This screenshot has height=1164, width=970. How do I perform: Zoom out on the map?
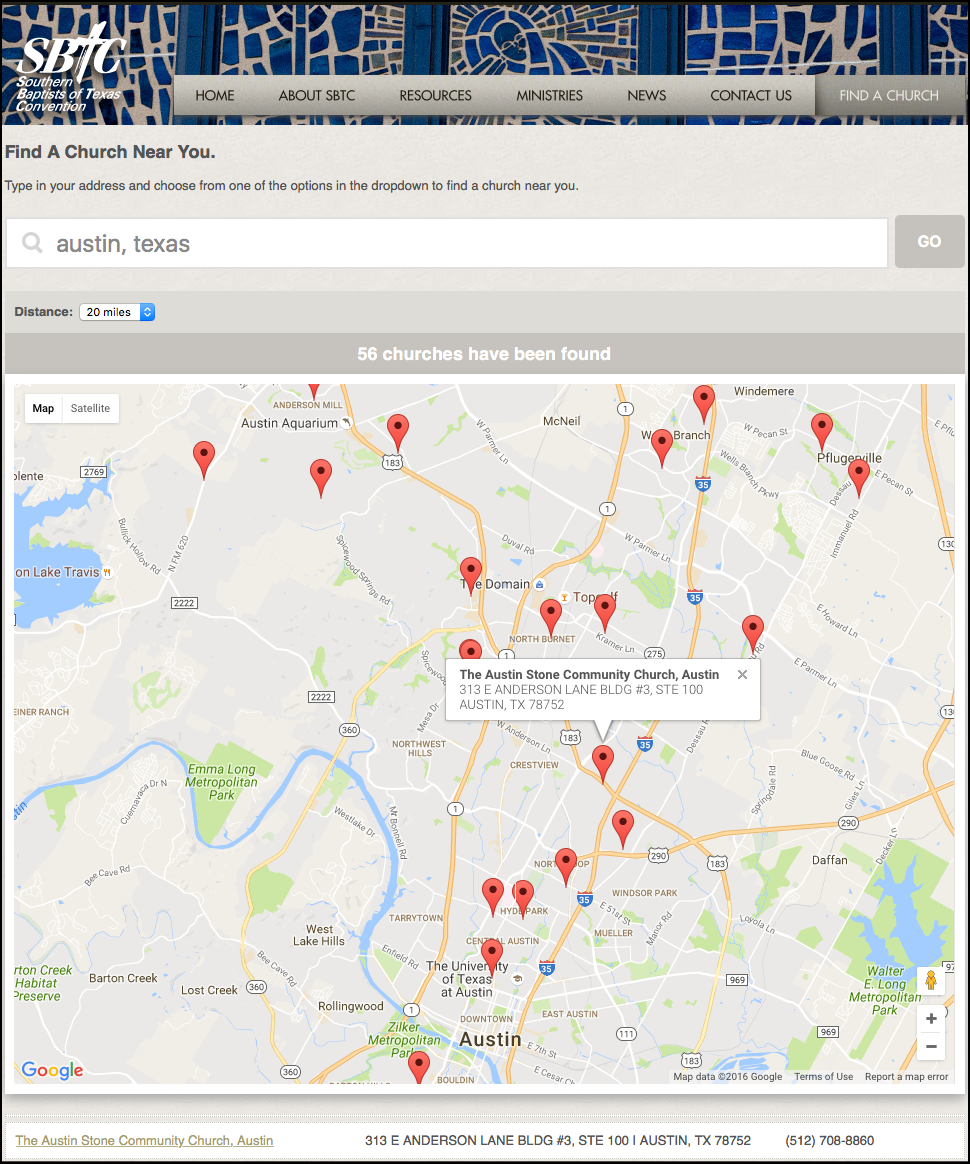pos(931,1047)
